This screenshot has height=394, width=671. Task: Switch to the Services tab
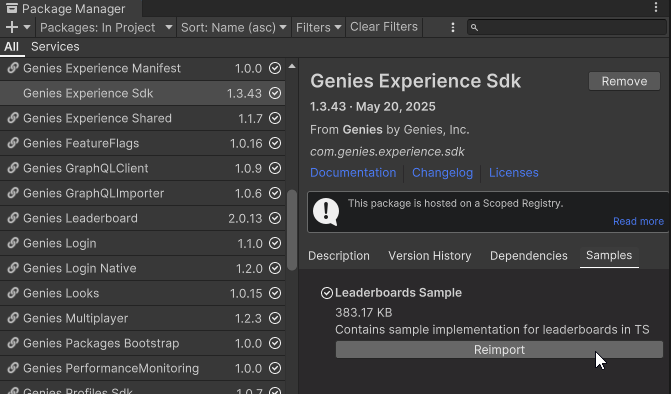55,47
